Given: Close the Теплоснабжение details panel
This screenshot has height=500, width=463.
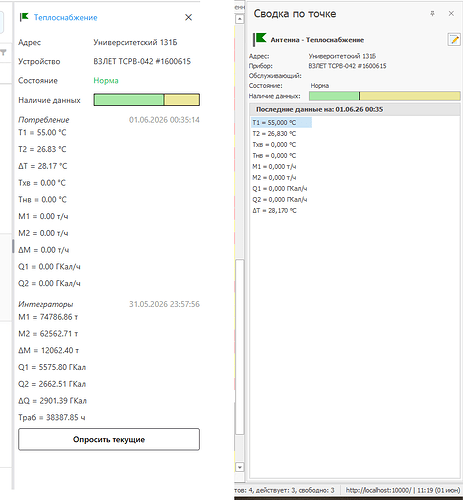Looking at the screenshot, I should pyautogui.click(x=188, y=17).
